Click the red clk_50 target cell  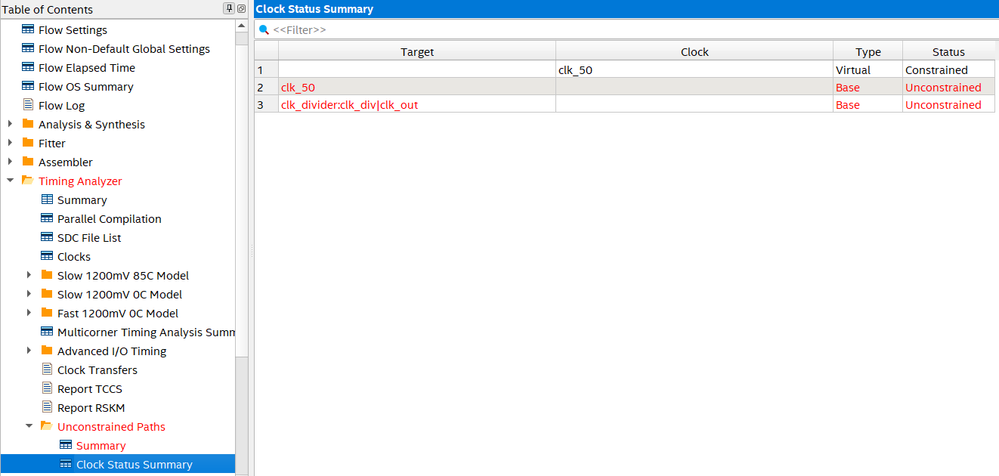[x=417, y=87]
